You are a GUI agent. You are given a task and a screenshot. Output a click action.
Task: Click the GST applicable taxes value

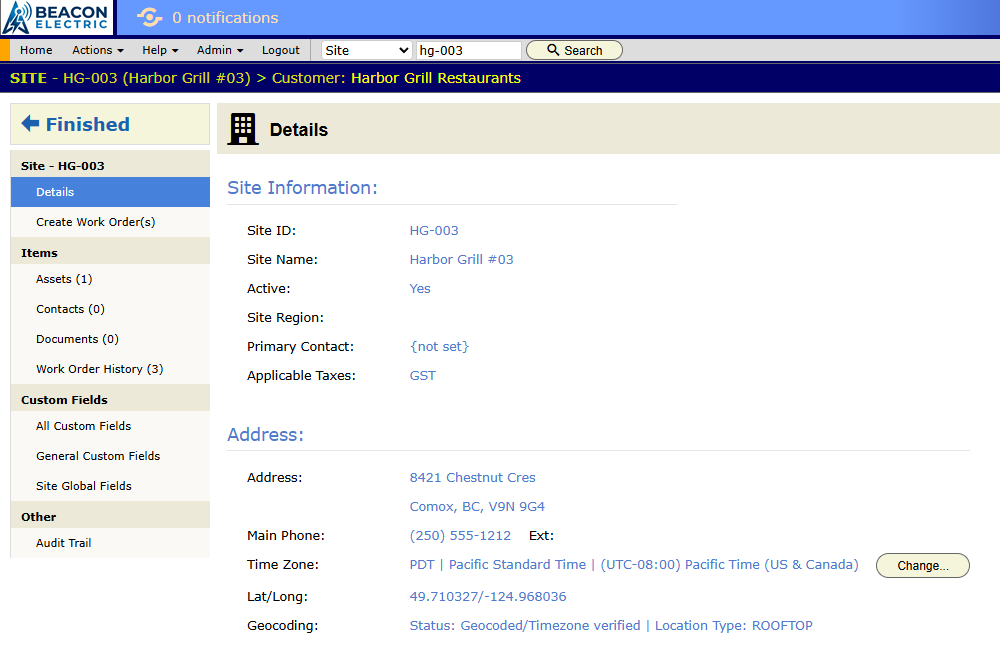423,375
